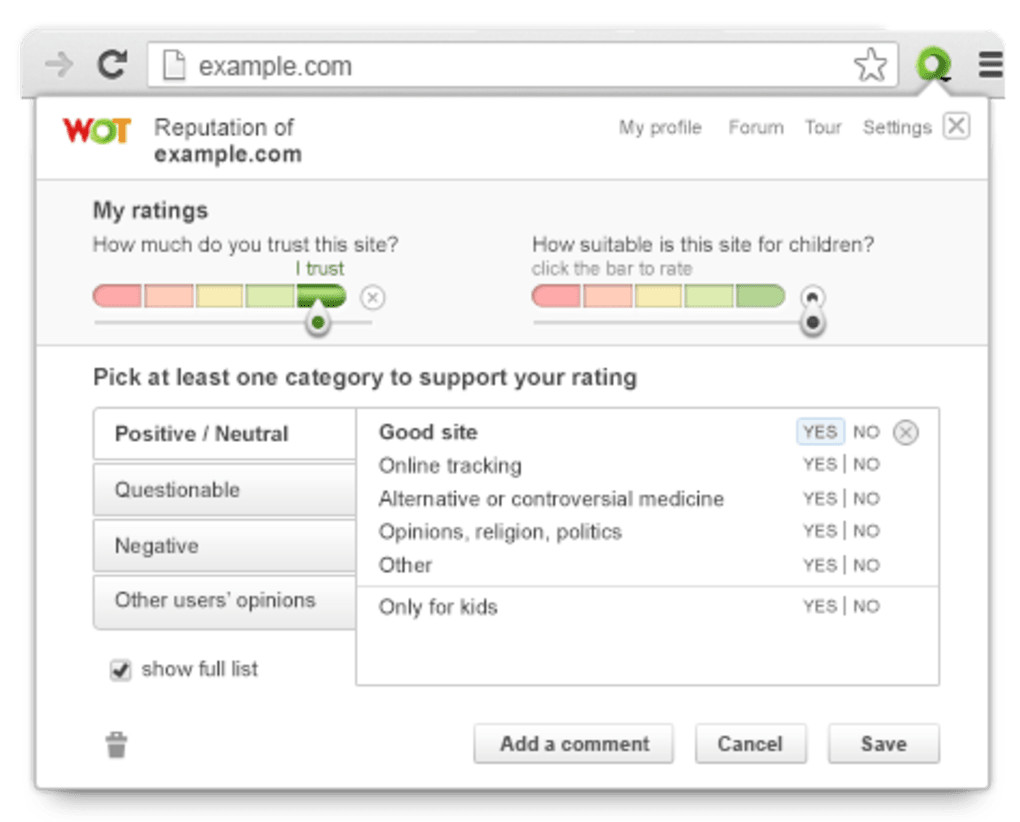Click the WOT logo
1020x822 pixels.
pos(96,131)
